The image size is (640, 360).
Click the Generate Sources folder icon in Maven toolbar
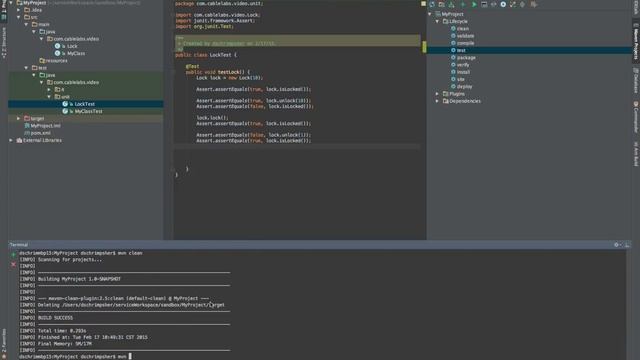pos(442,4)
